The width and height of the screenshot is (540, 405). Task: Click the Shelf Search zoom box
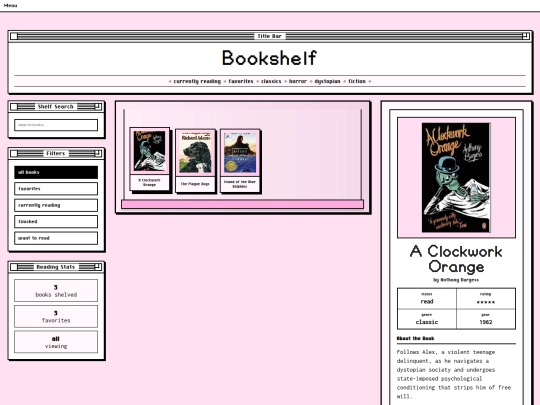pos(98,106)
